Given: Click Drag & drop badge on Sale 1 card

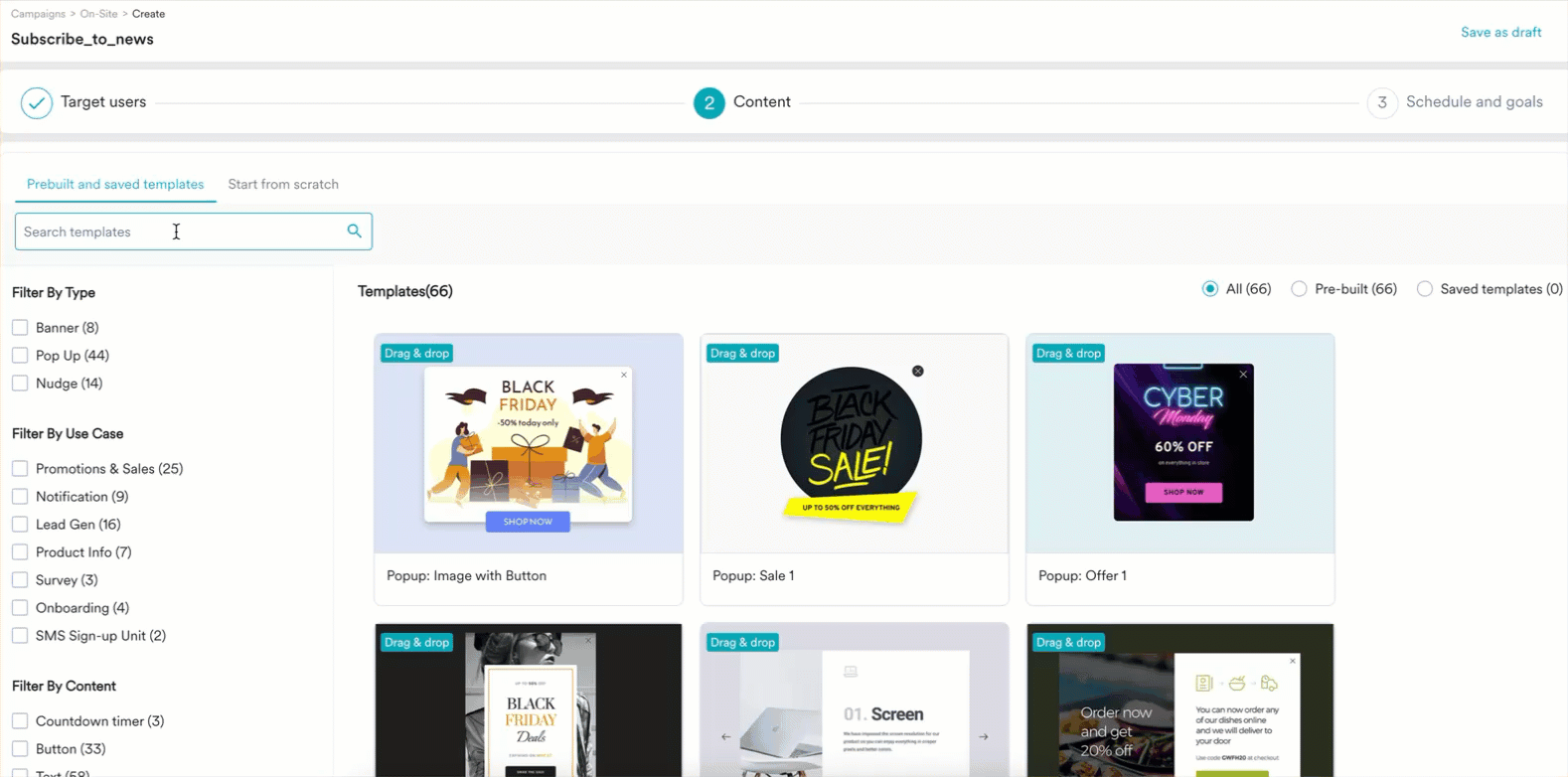Looking at the screenshot, I should [x=742, y=353].
